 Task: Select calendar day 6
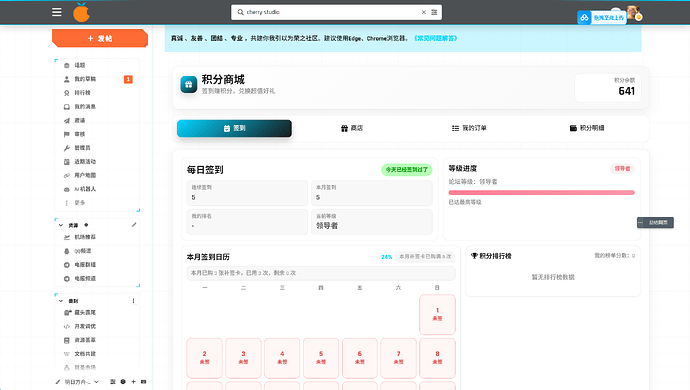360,358
